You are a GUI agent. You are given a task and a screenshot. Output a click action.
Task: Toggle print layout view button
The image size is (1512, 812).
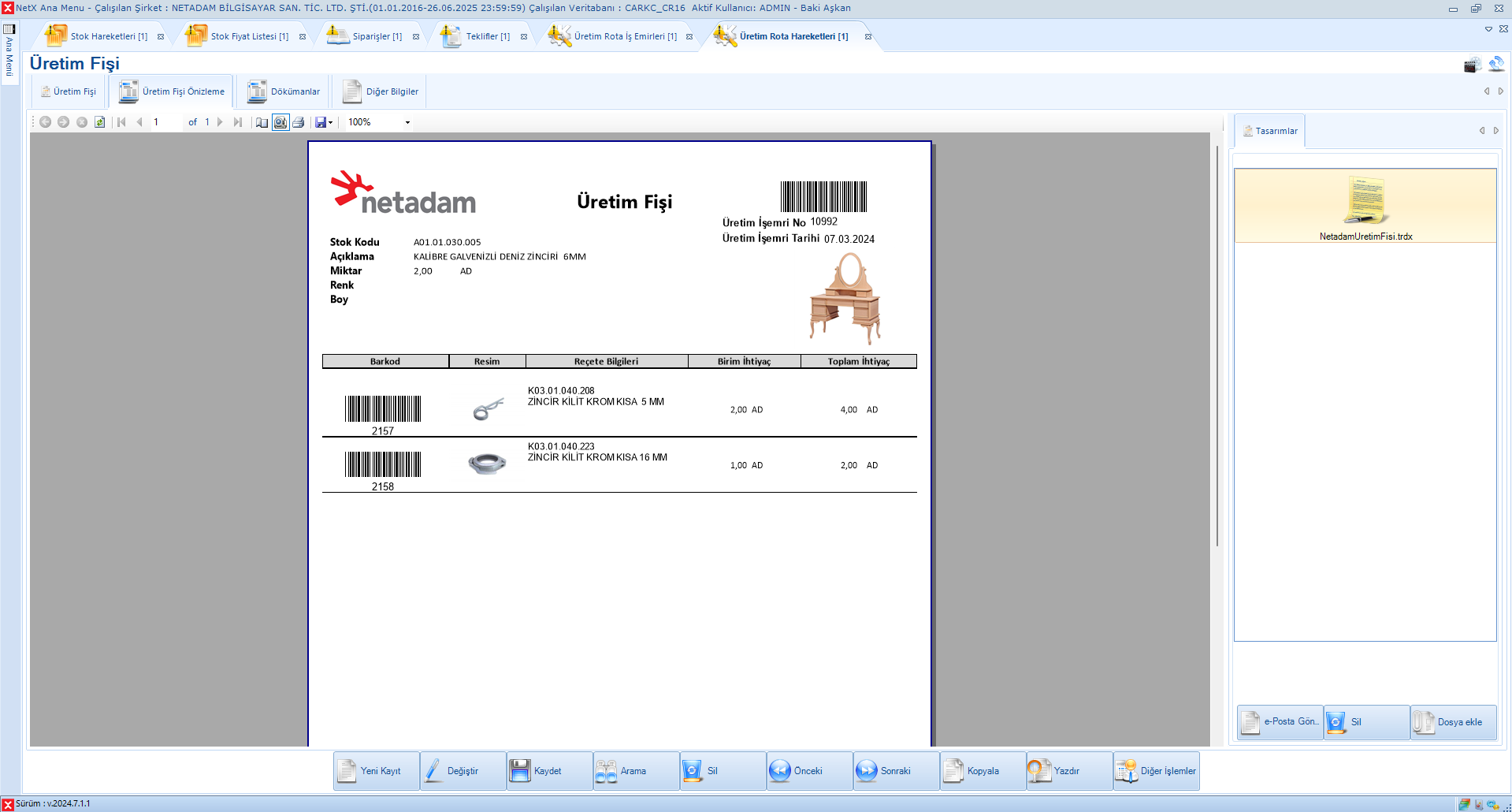[280, 122]
